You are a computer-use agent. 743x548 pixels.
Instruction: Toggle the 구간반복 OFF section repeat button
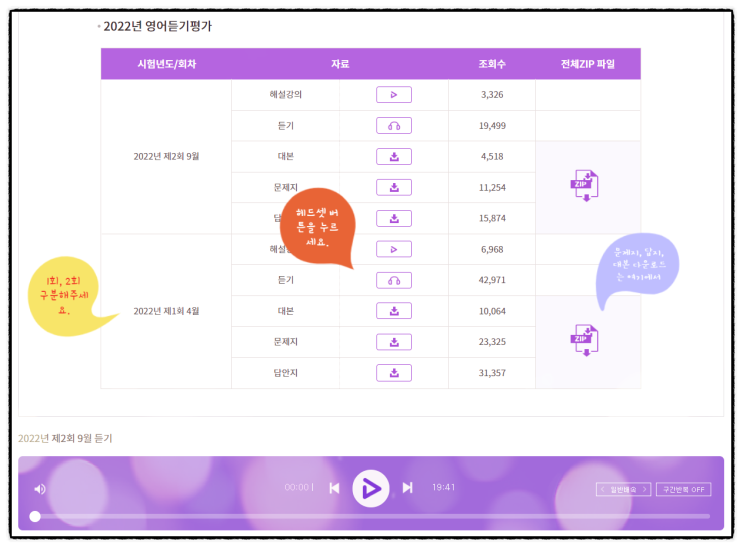(683, 489)
